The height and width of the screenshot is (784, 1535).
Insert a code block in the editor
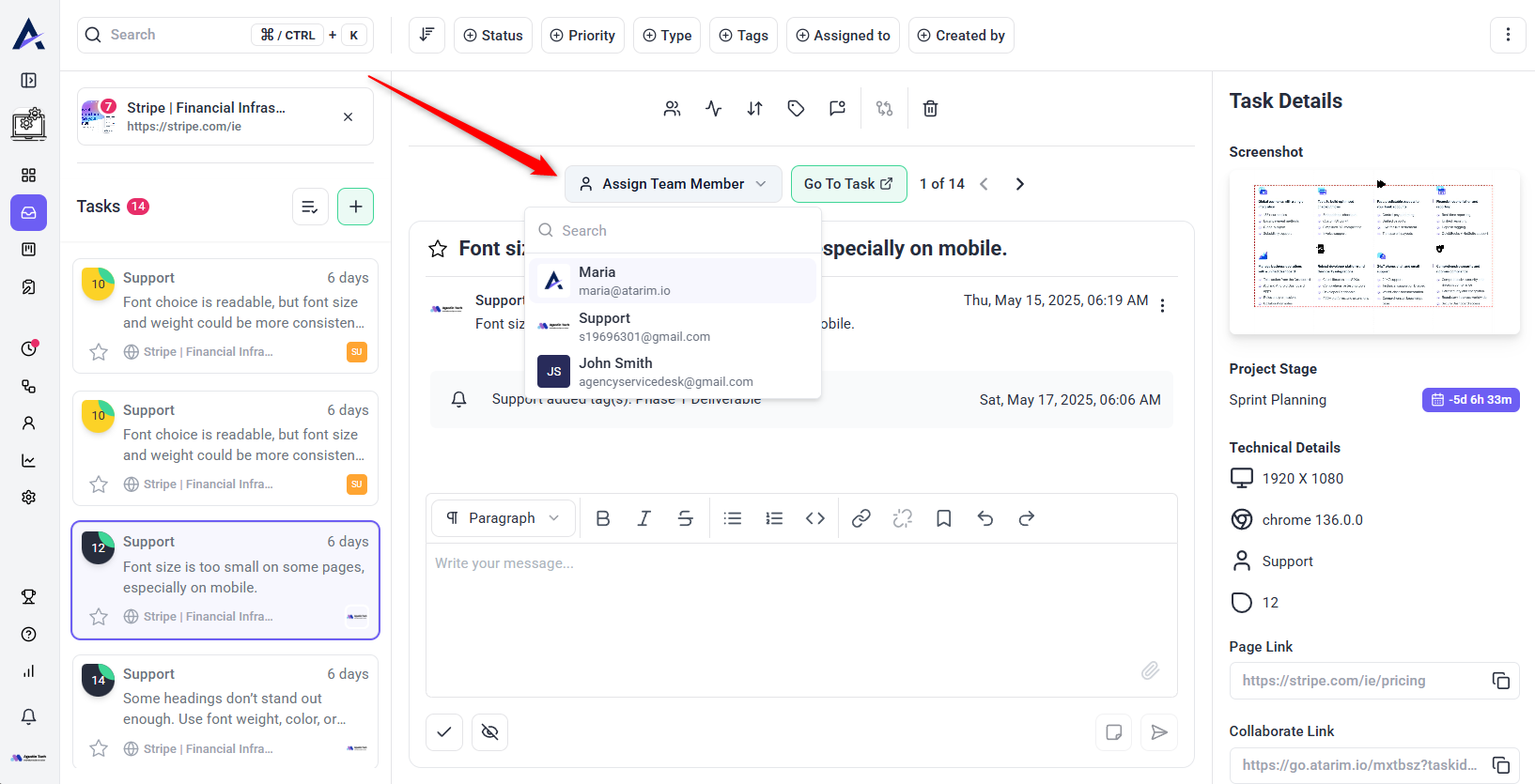[814, 518]
